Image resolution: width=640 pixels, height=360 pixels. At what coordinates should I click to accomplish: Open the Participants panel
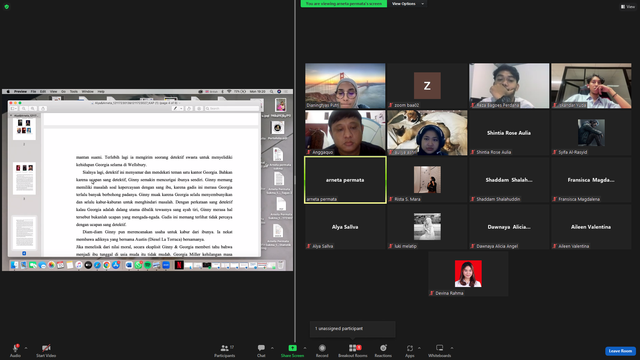point(224,350)
